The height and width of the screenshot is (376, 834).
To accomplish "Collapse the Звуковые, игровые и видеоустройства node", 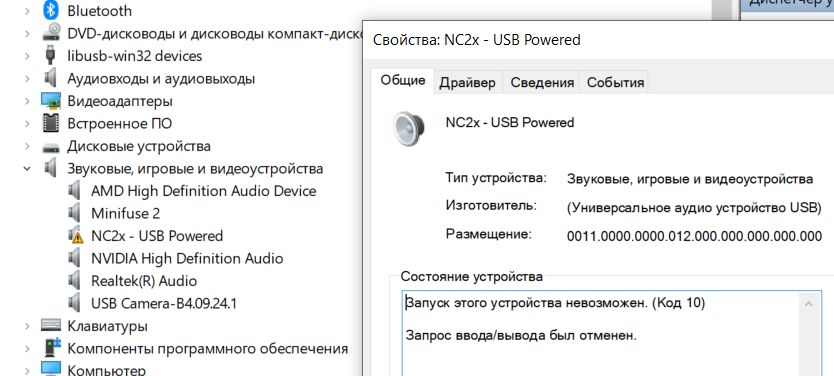I will pos(27,169).
